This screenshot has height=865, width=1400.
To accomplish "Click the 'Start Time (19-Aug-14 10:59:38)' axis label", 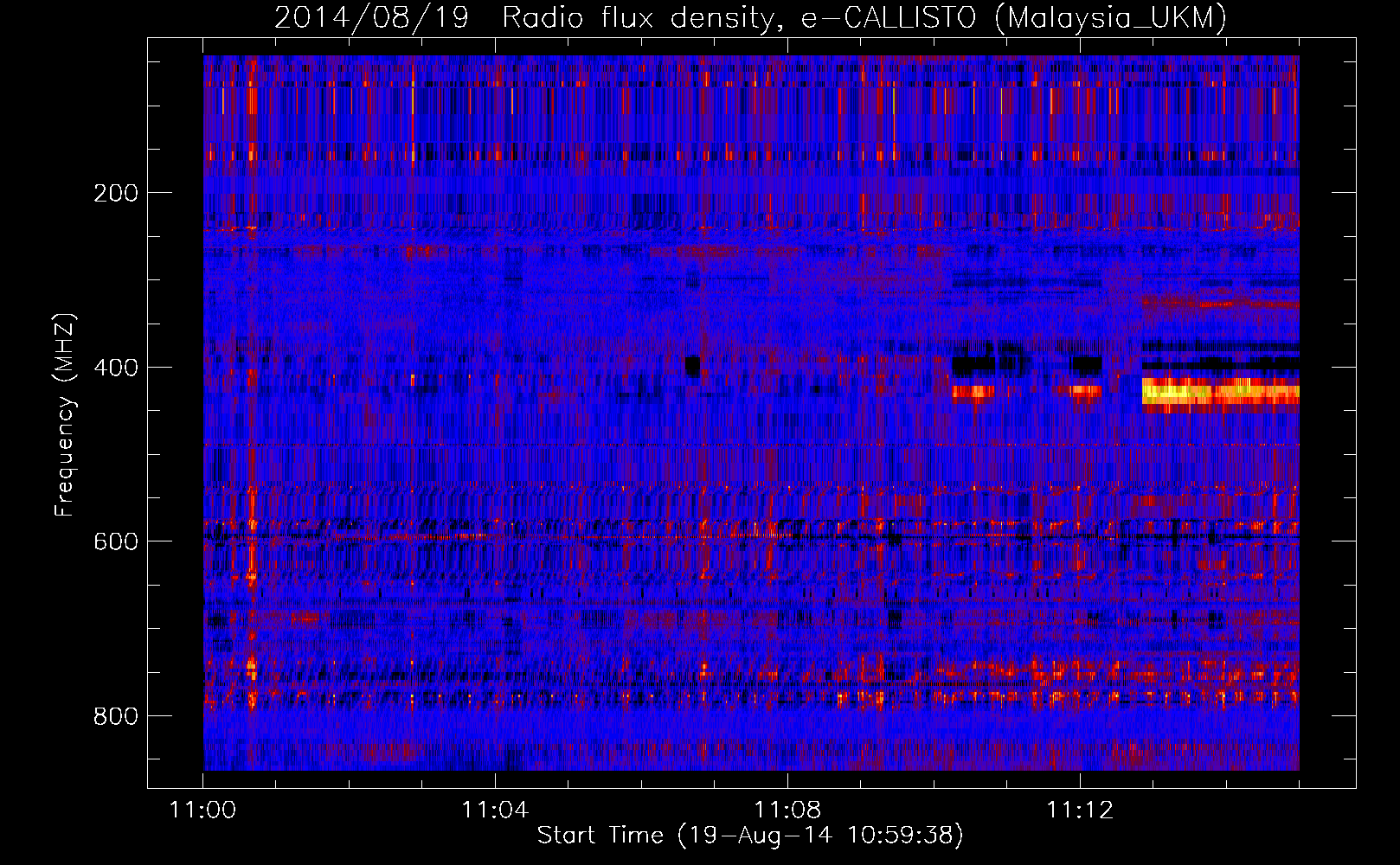I will pos(750,836).
